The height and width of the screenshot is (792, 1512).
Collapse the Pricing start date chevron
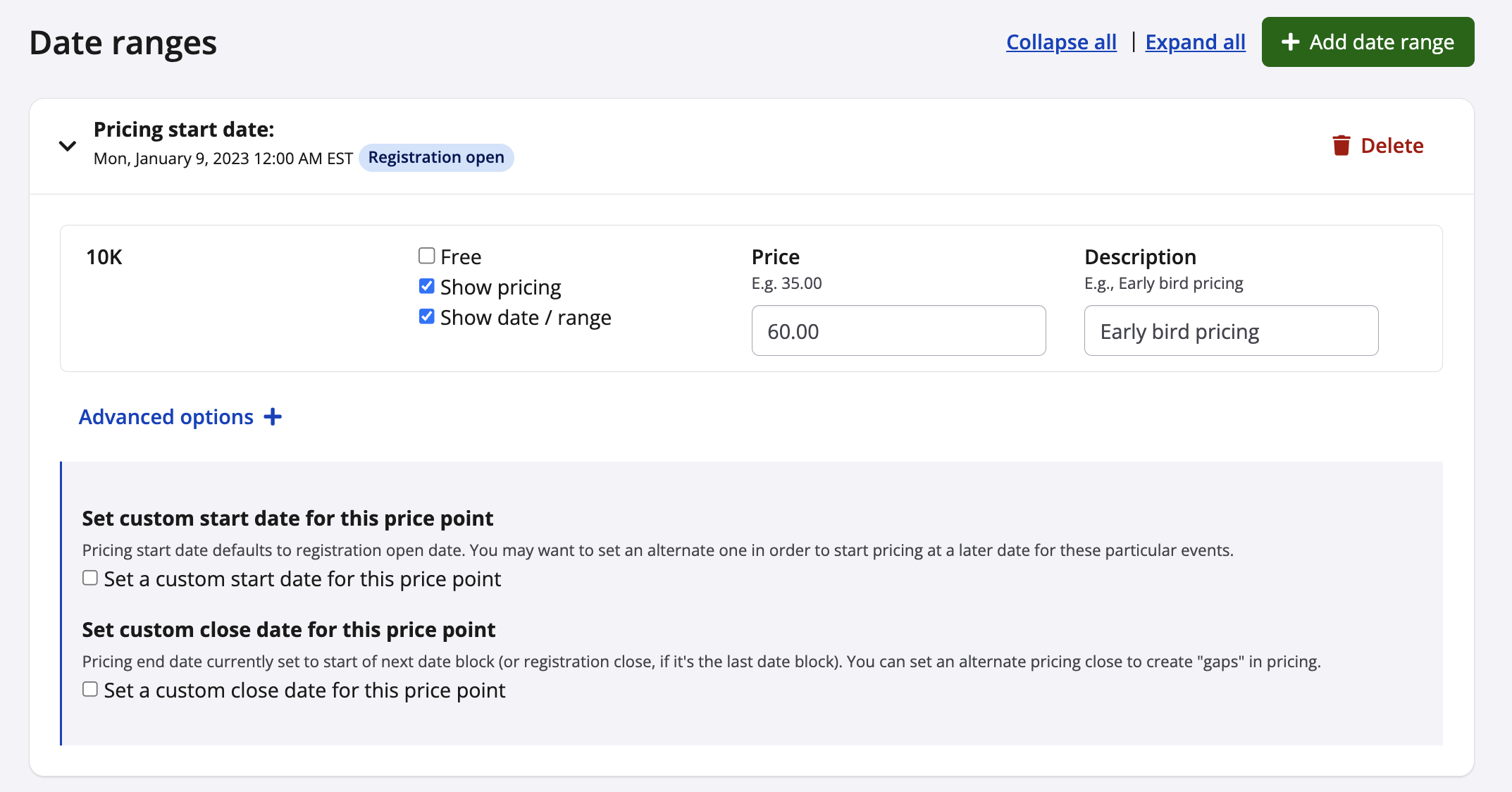pos(68,146)
